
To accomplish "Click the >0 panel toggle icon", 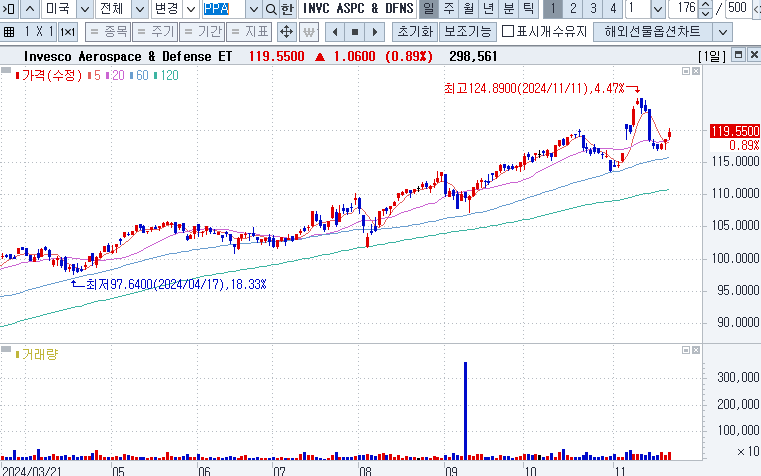I will point(9,9).
